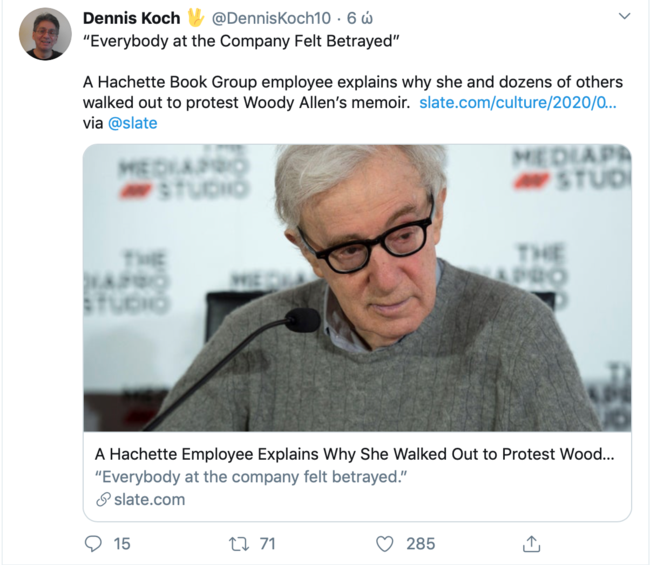
Task: Click the retweet count 71
Action: [x=267, y=543]
